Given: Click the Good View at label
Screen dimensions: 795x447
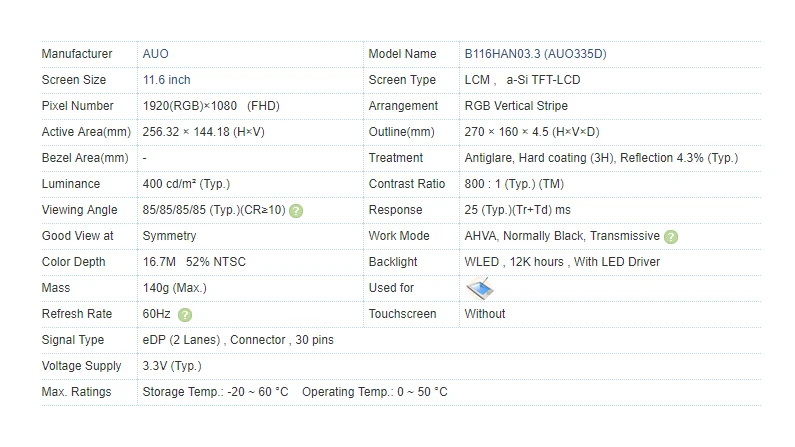Looking at the screenshot, I should click(78, 236).
